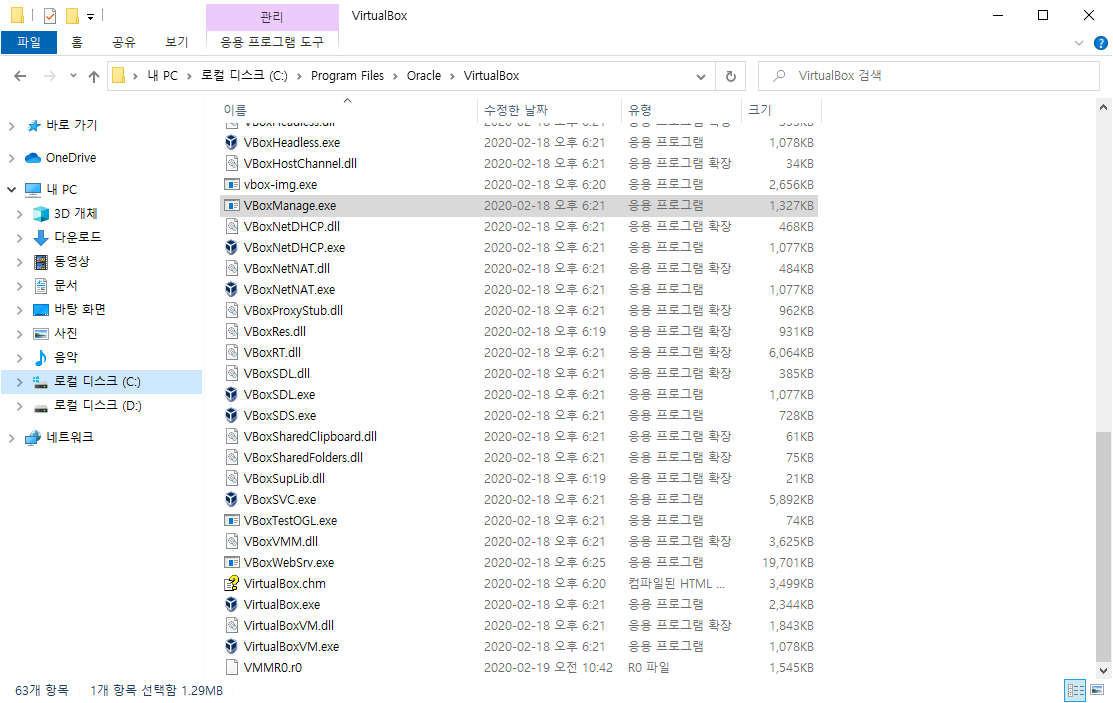Click the VBoxWebSrv.exe application icon
Image resolution: width=1113 pixels, height=703 pixels.
coord(231,562)
